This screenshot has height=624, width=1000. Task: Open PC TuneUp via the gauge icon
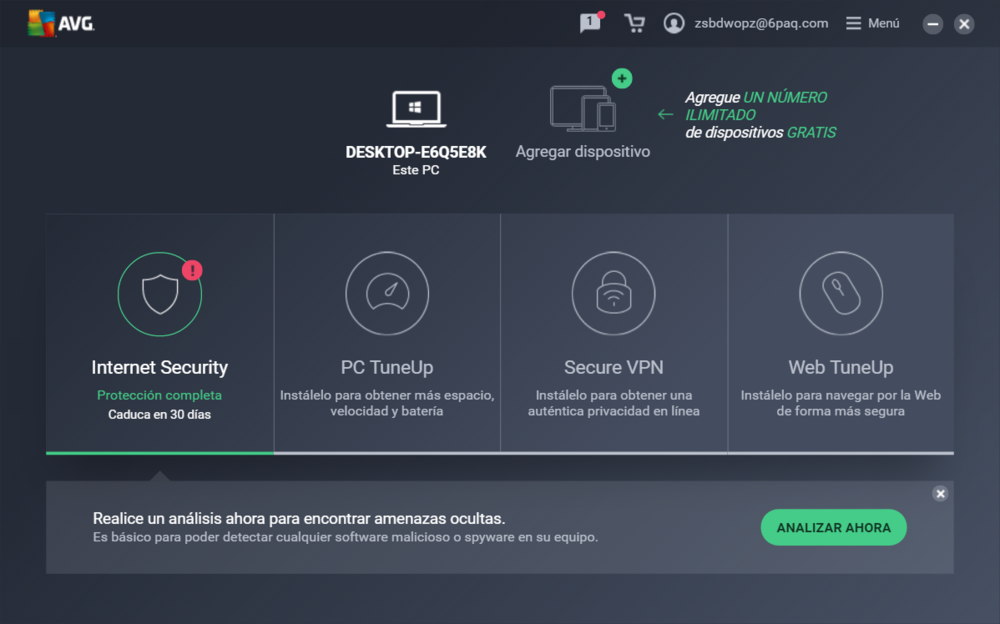tap(386, 295)
